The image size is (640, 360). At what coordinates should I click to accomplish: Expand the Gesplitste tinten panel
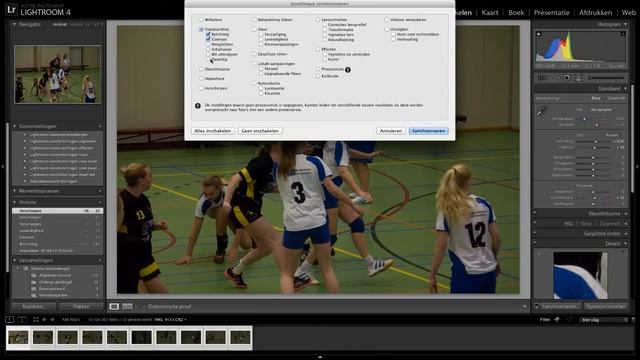625,233
